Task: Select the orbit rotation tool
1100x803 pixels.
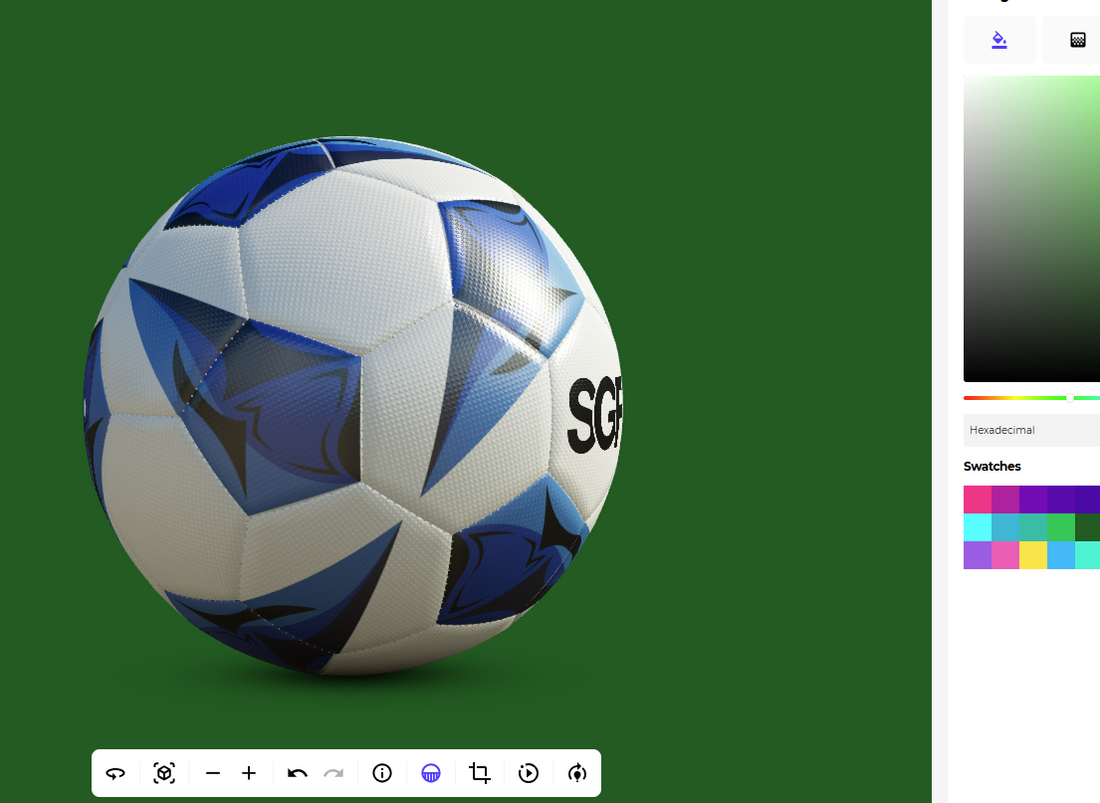Action: pos(115,772)
